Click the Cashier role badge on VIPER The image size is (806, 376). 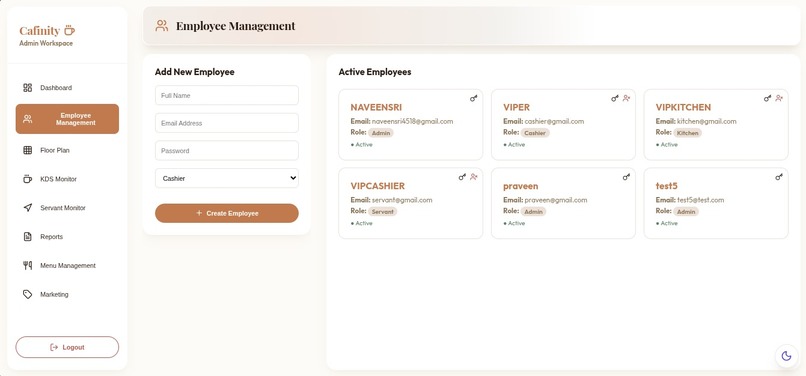point(535,133)
